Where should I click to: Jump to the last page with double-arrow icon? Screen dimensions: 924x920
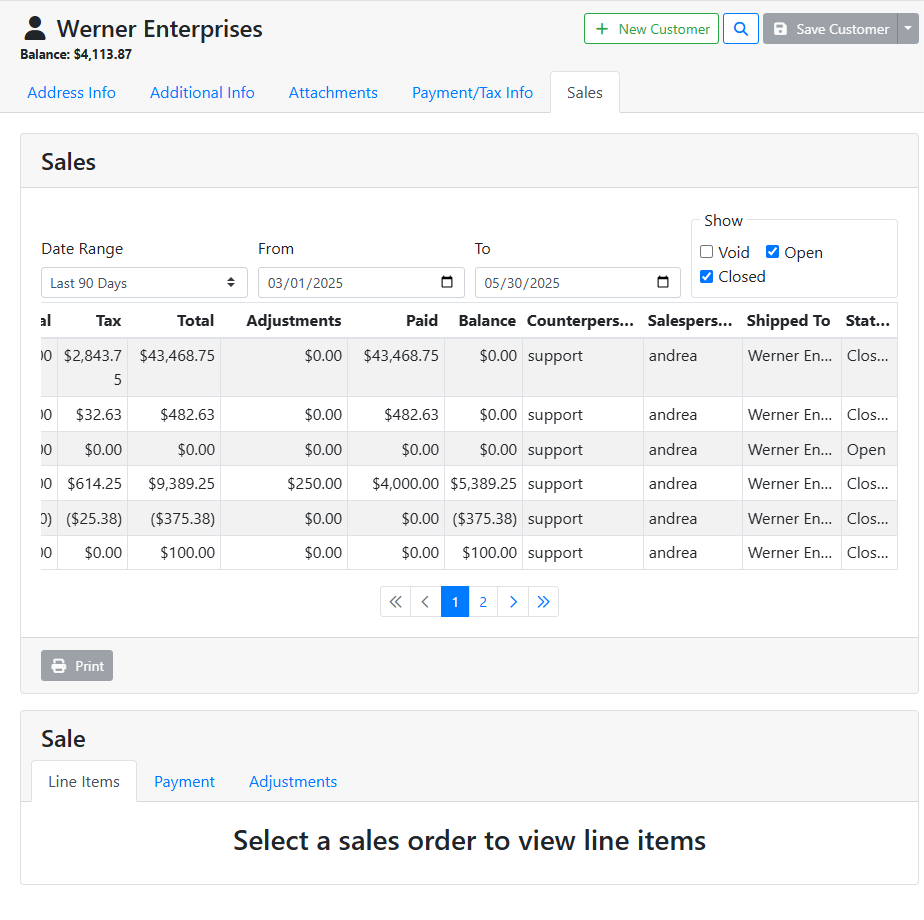pos(543,601)
